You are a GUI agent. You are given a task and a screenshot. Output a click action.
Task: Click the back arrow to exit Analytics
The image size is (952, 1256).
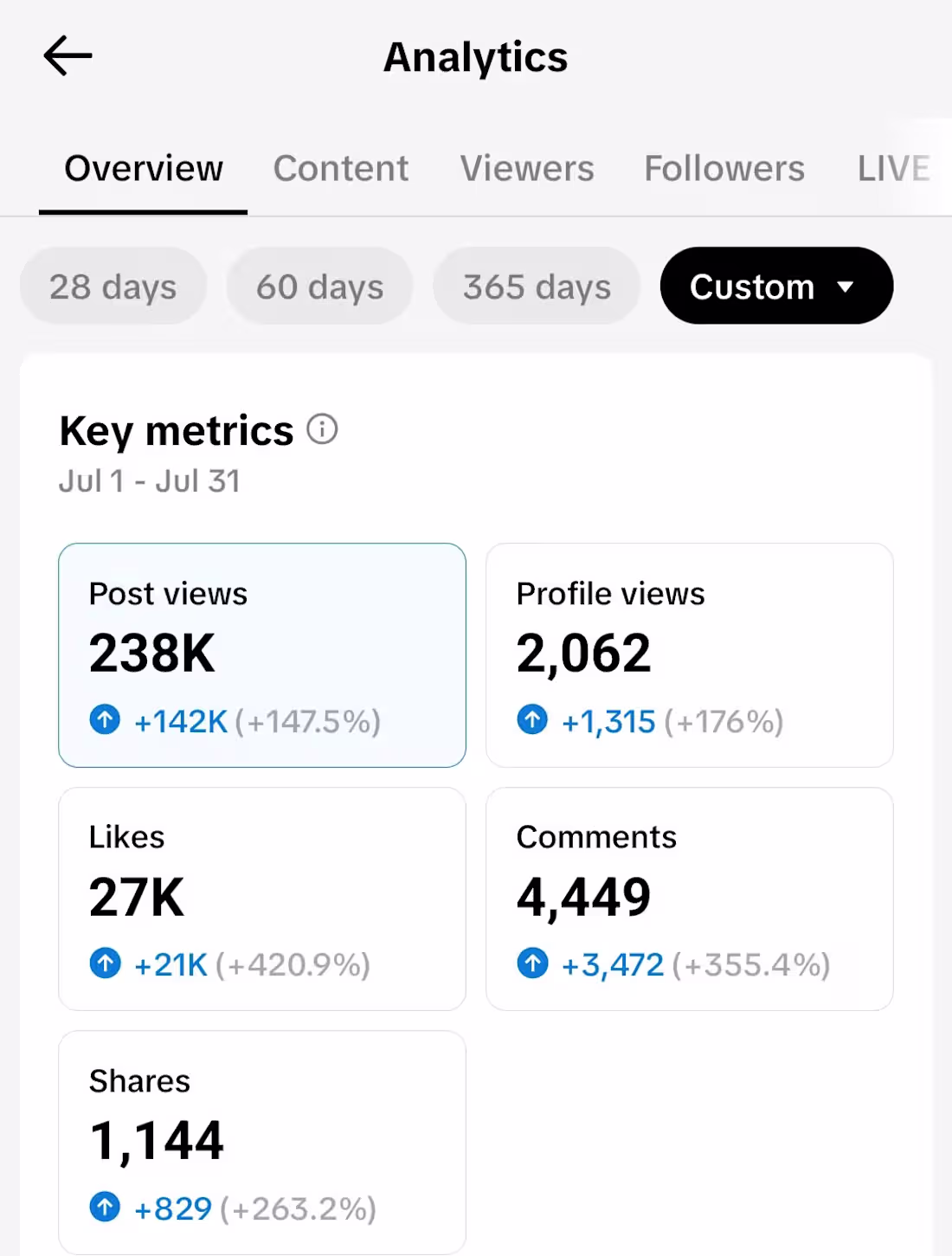68,55
